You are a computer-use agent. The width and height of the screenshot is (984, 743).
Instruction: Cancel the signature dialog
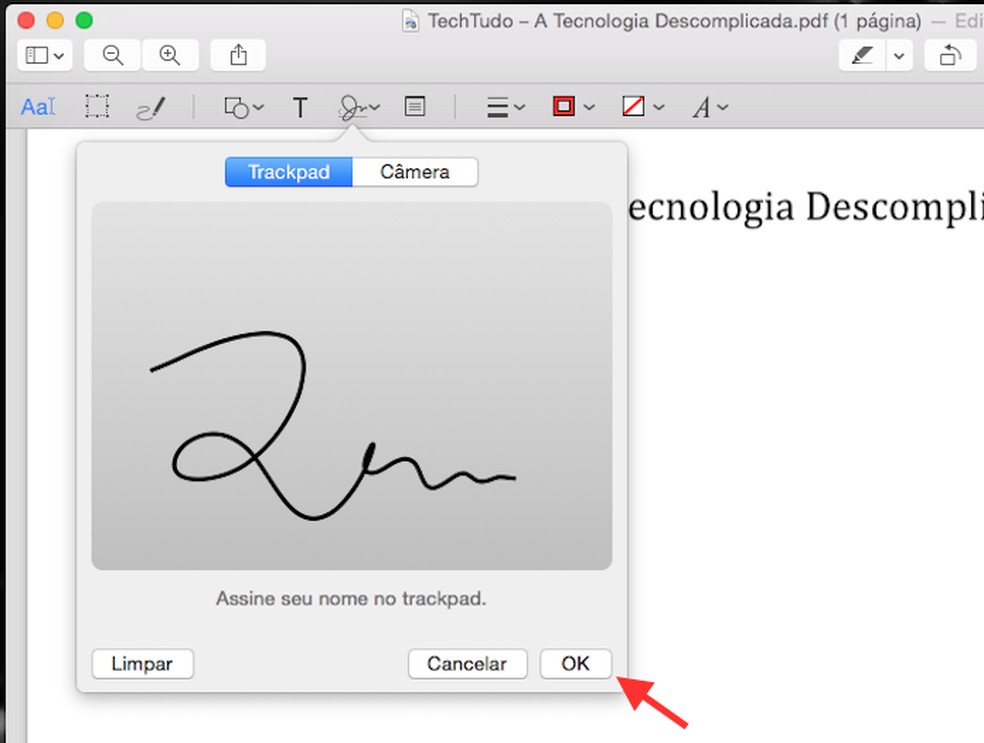pyautogui.click(x=467, y=663)
